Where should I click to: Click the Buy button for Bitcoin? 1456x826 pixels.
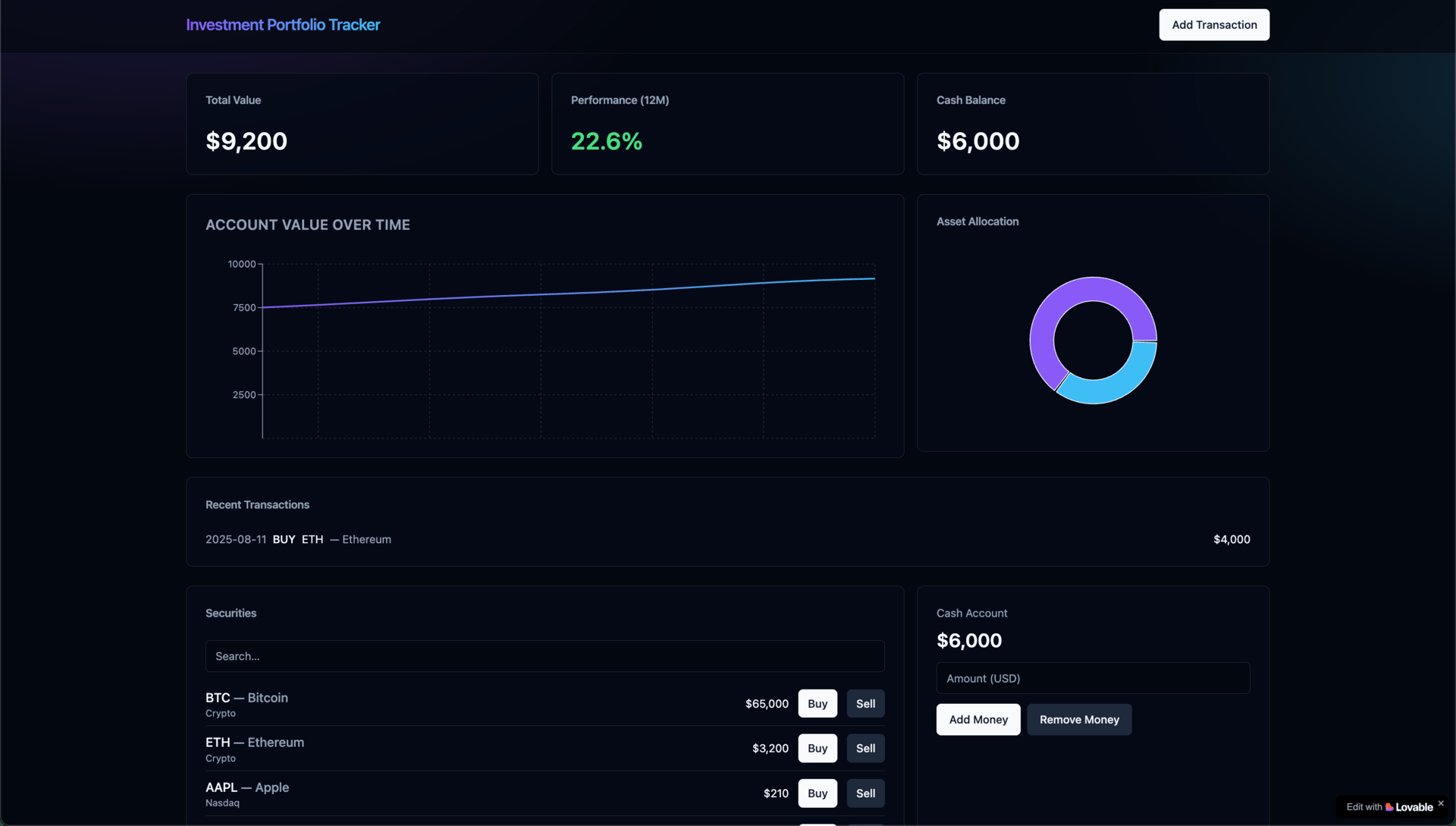(817, 704)
